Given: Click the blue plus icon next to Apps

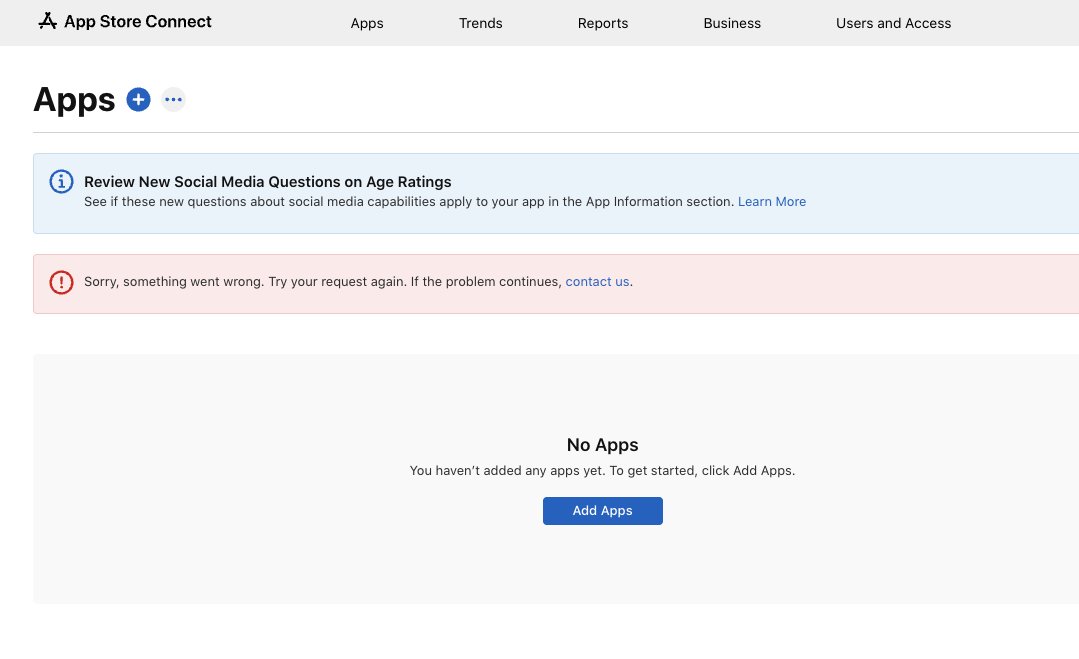Looking at the screenshot, I should (x=138, y=100).
